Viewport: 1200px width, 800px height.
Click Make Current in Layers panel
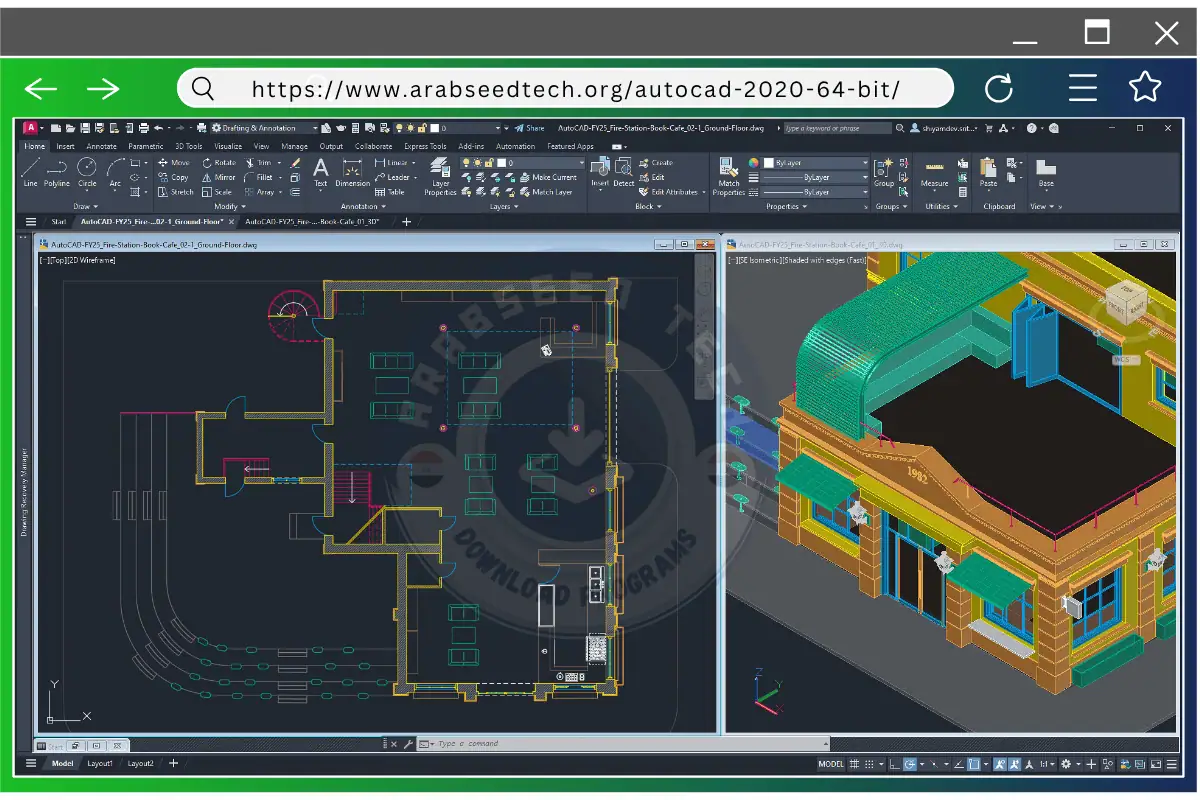tap(549, 177)
